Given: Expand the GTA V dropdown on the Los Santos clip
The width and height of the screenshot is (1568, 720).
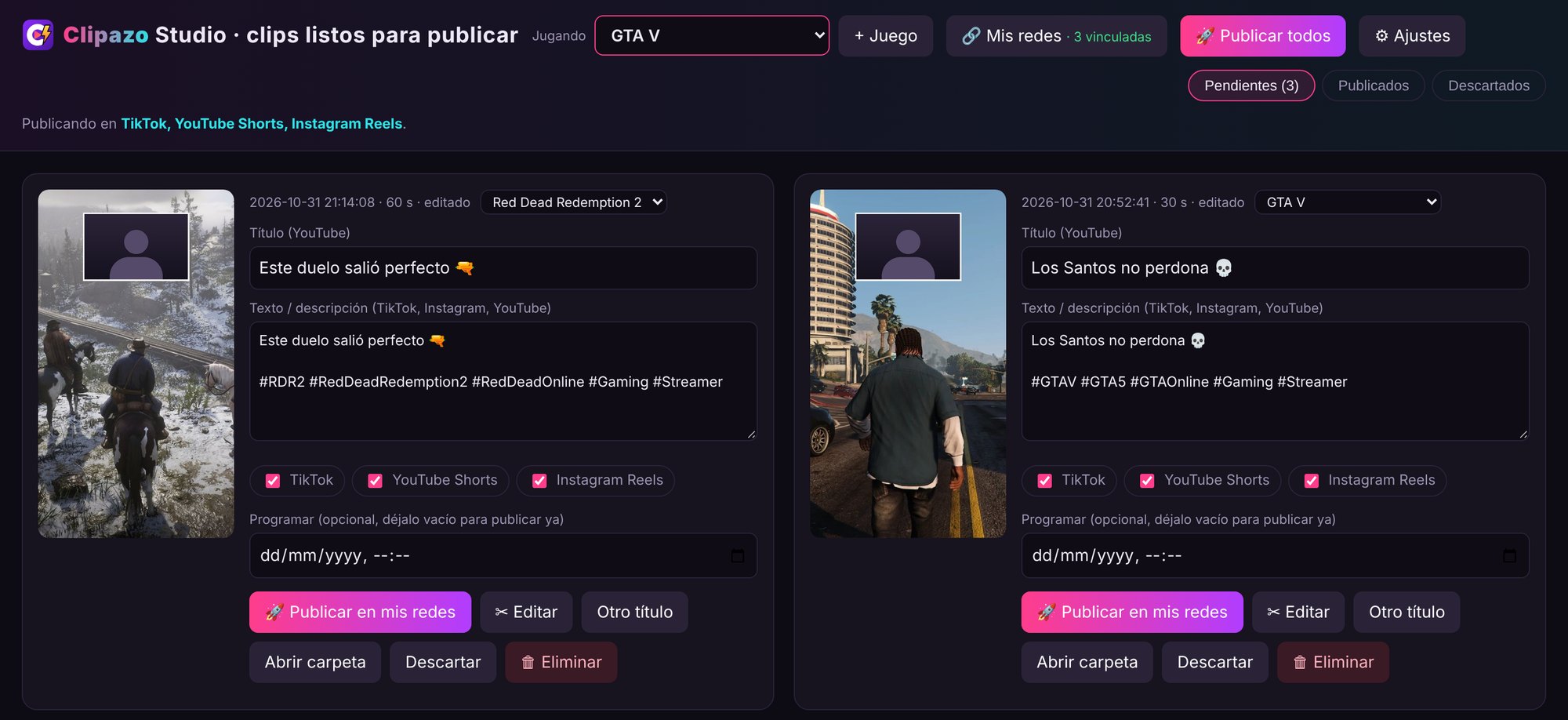Looking at the screenshot, I should point(1348,202).
